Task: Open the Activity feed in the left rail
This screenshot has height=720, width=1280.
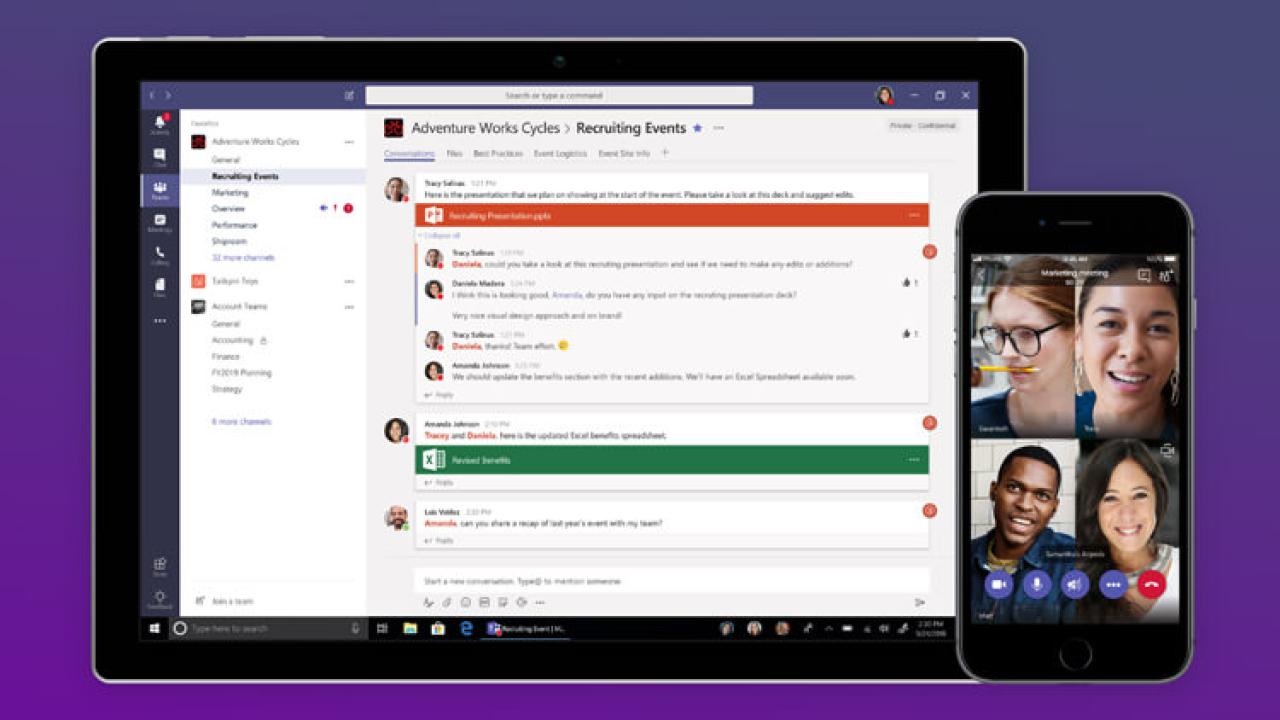Action: pos(159,124)
